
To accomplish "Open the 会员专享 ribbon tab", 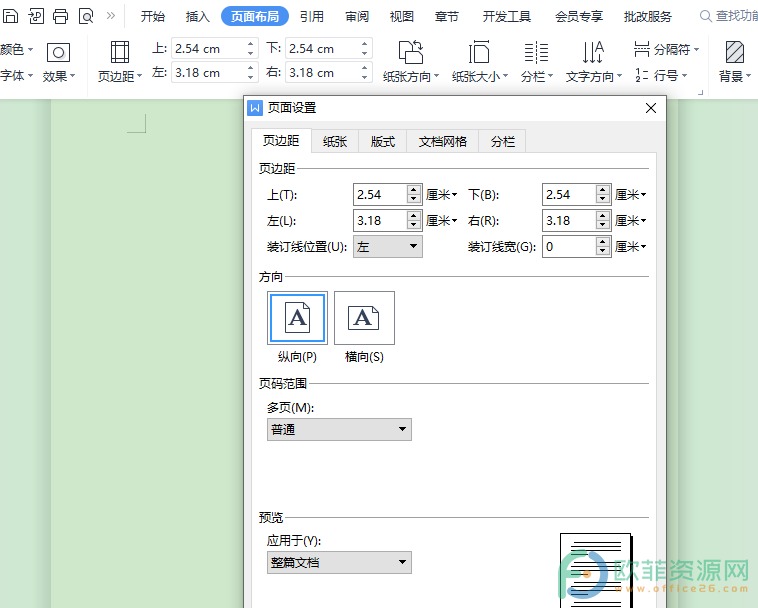I will (579, 16).
